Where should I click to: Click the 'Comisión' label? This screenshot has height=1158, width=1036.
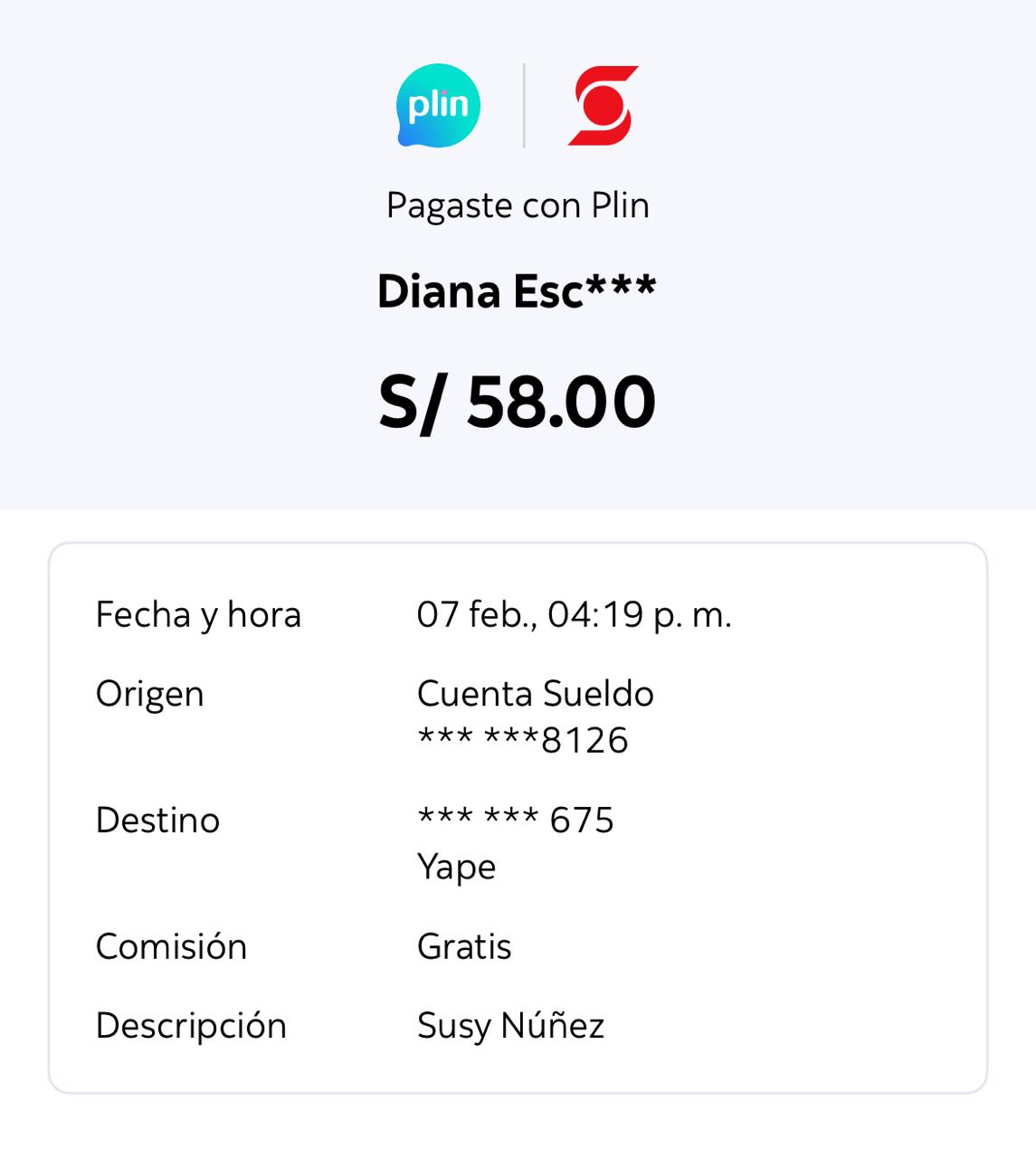[x=171, y=947]
